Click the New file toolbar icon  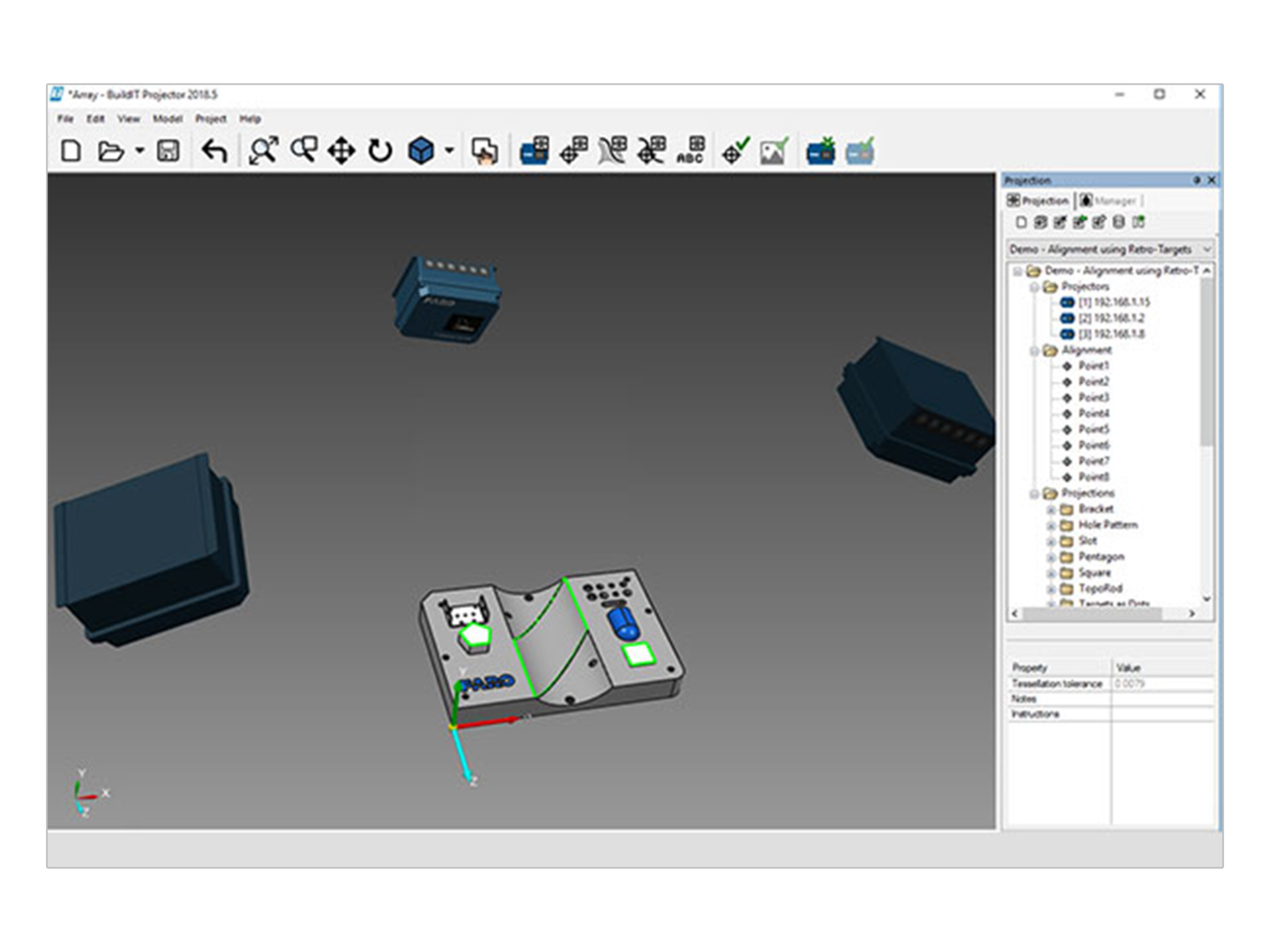coord(71,152)
